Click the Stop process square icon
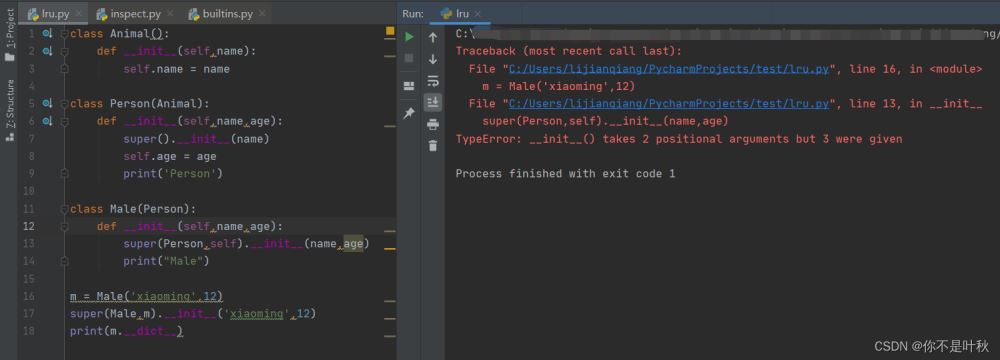Viewport: 1000px width, 360px height. click(409, 58)
